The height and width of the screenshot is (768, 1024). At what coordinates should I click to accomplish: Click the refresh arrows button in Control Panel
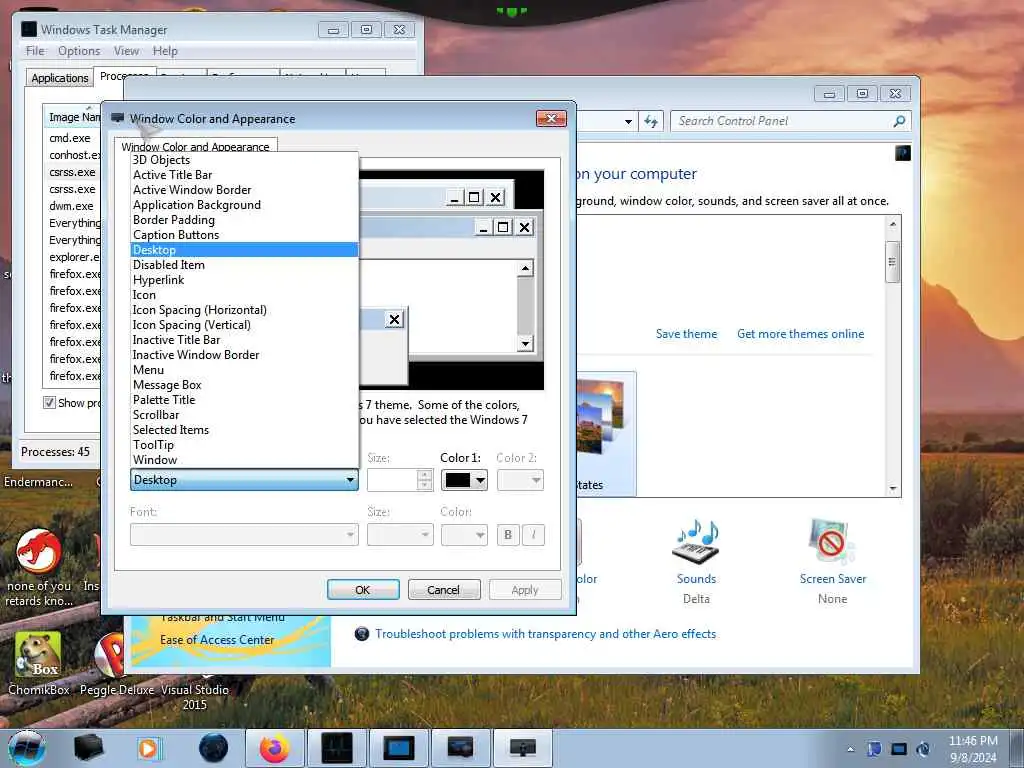pos(651,121)
